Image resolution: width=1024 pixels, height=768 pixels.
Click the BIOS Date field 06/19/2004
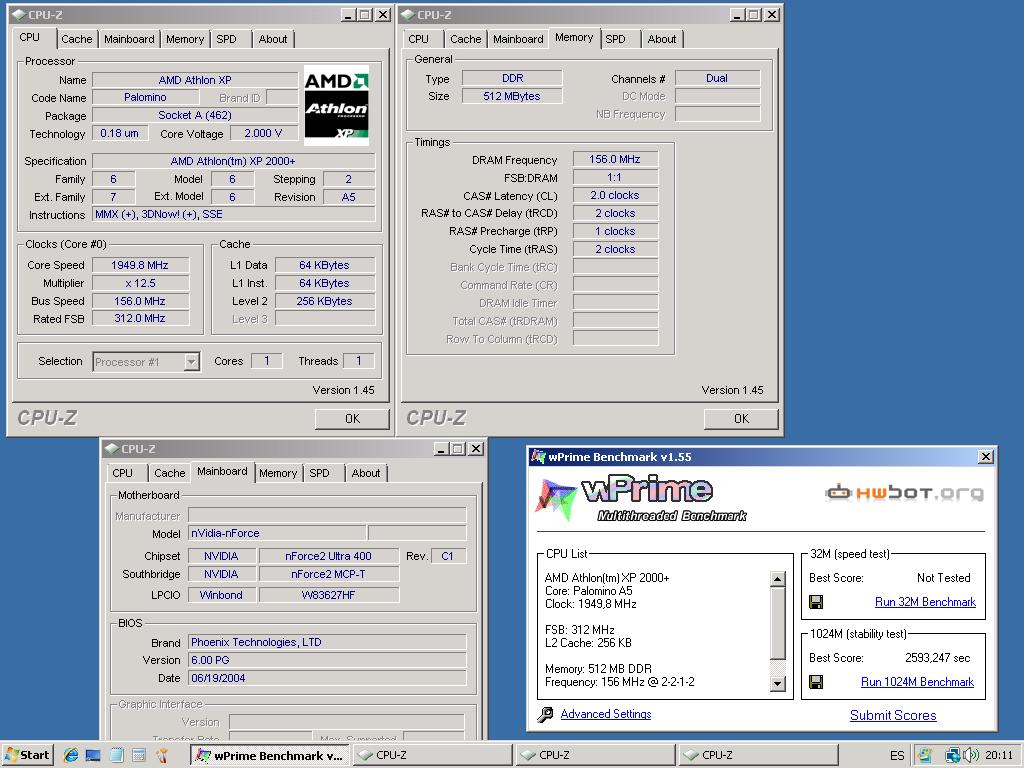(x=327, y=679)
